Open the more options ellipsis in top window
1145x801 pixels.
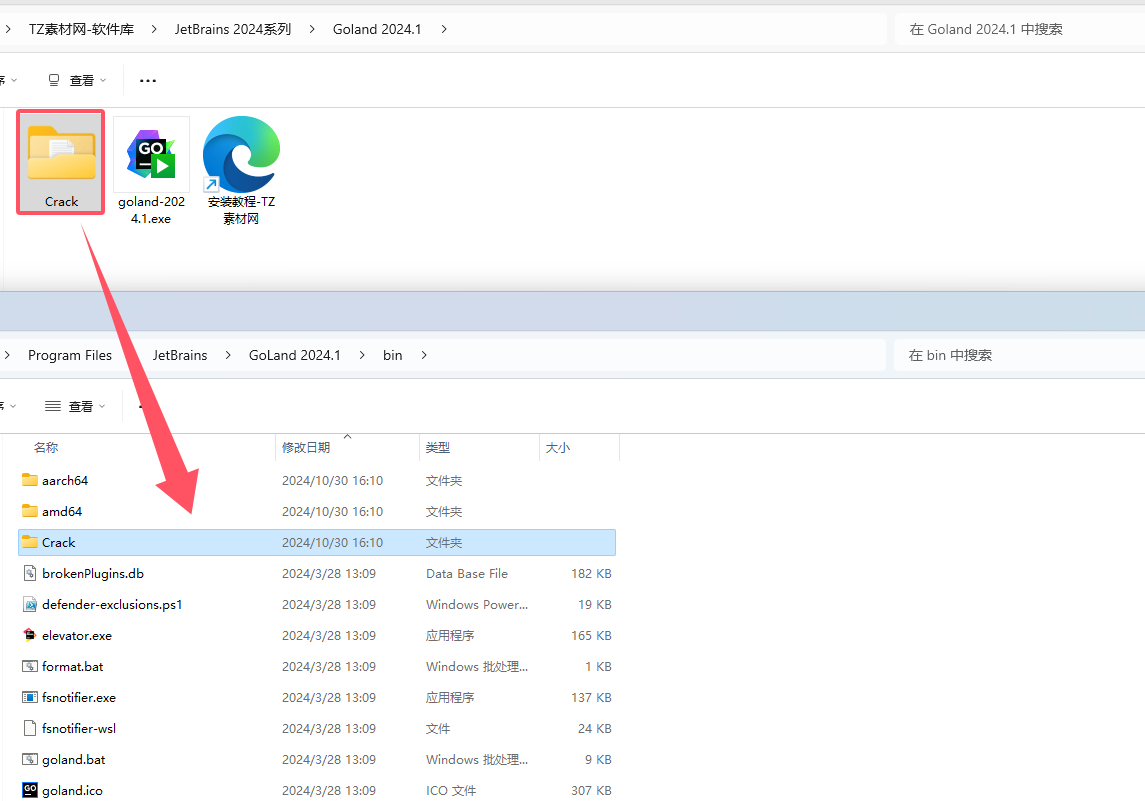click(148, 80)
